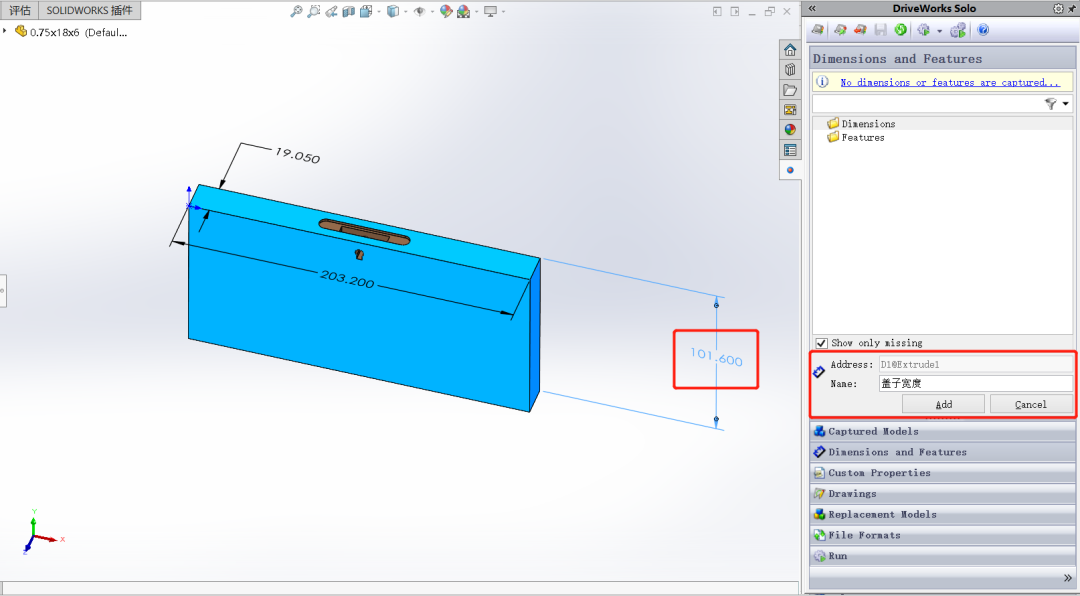Click the green Refresh icon in DriveWorks
This screenshot has width=1080, height=596.
[x=900, y=30]
